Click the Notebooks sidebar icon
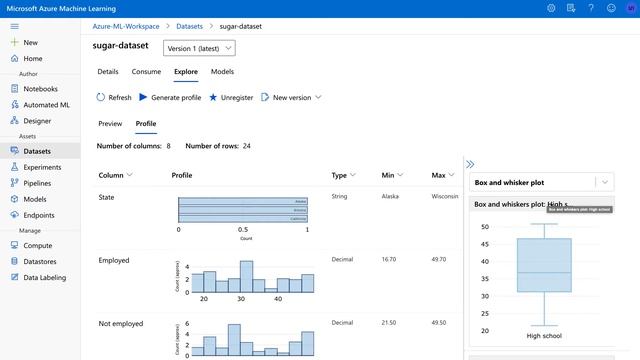 (15, 89)
